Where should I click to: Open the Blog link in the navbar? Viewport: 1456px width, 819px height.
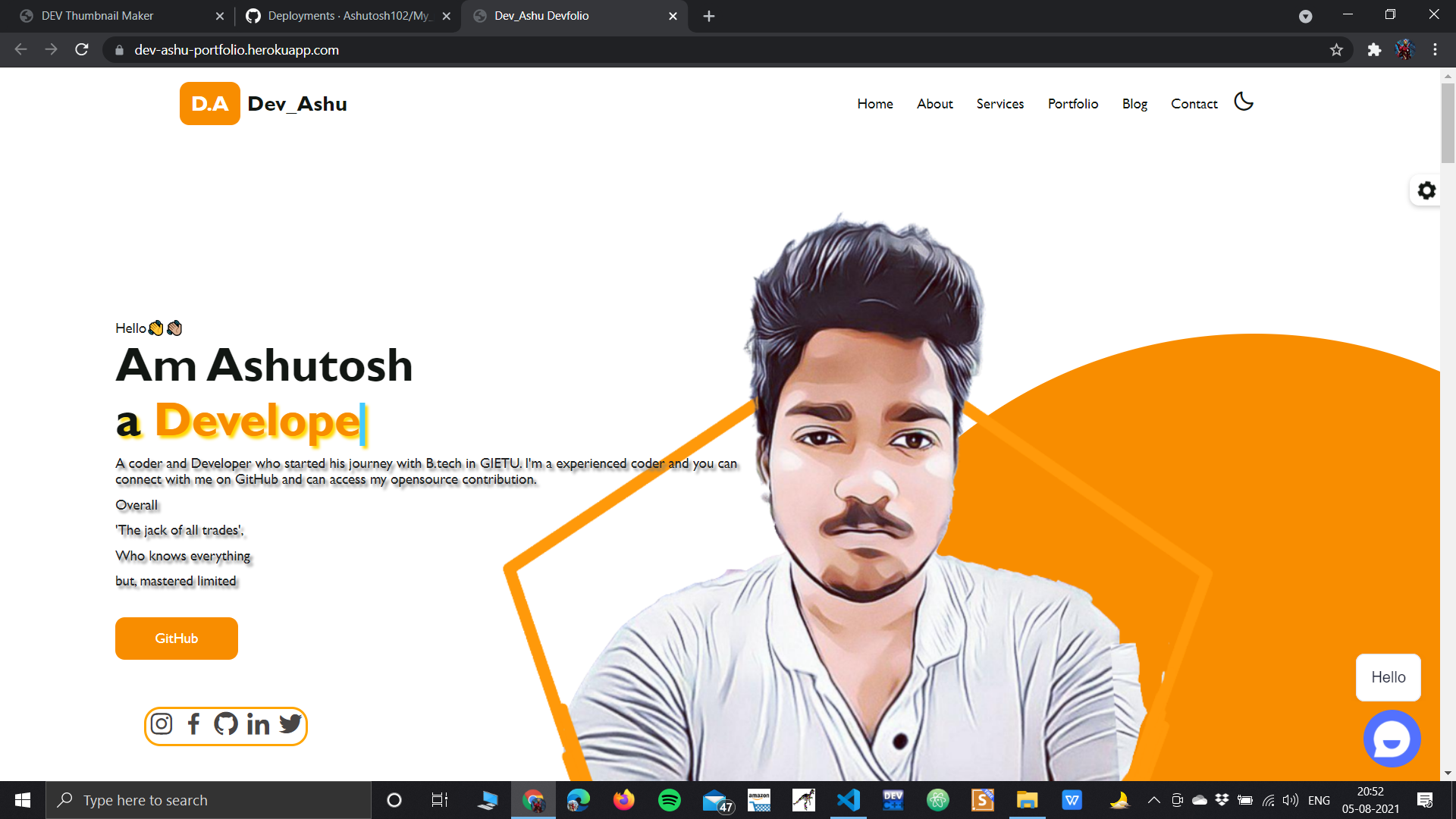1134,104
